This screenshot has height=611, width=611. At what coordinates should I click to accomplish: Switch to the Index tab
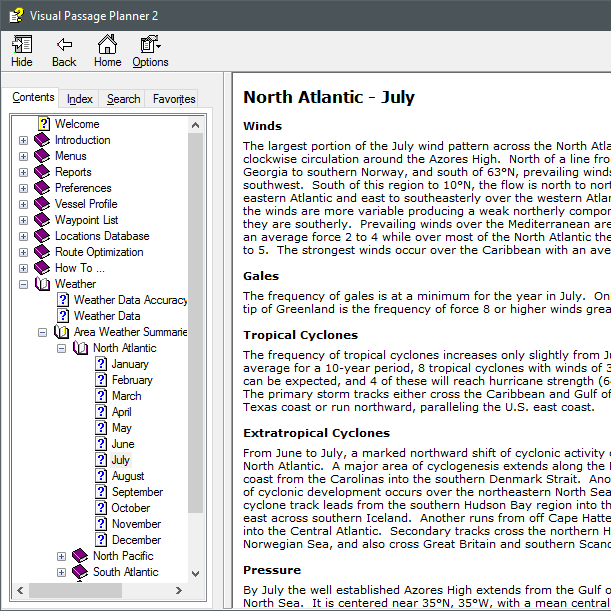80,99
